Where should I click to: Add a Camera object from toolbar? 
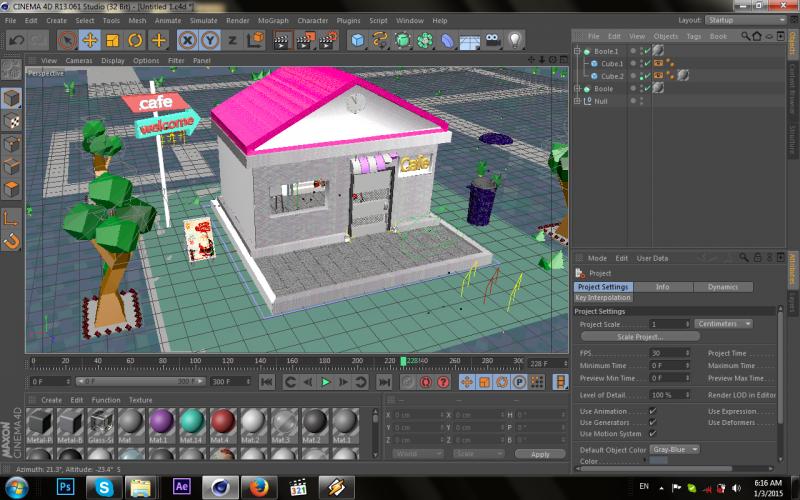(493, 41)
